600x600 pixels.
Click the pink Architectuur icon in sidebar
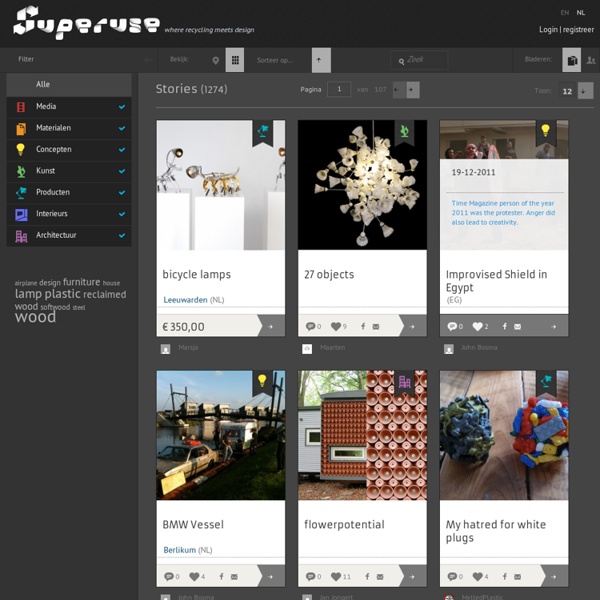(21, 236)
